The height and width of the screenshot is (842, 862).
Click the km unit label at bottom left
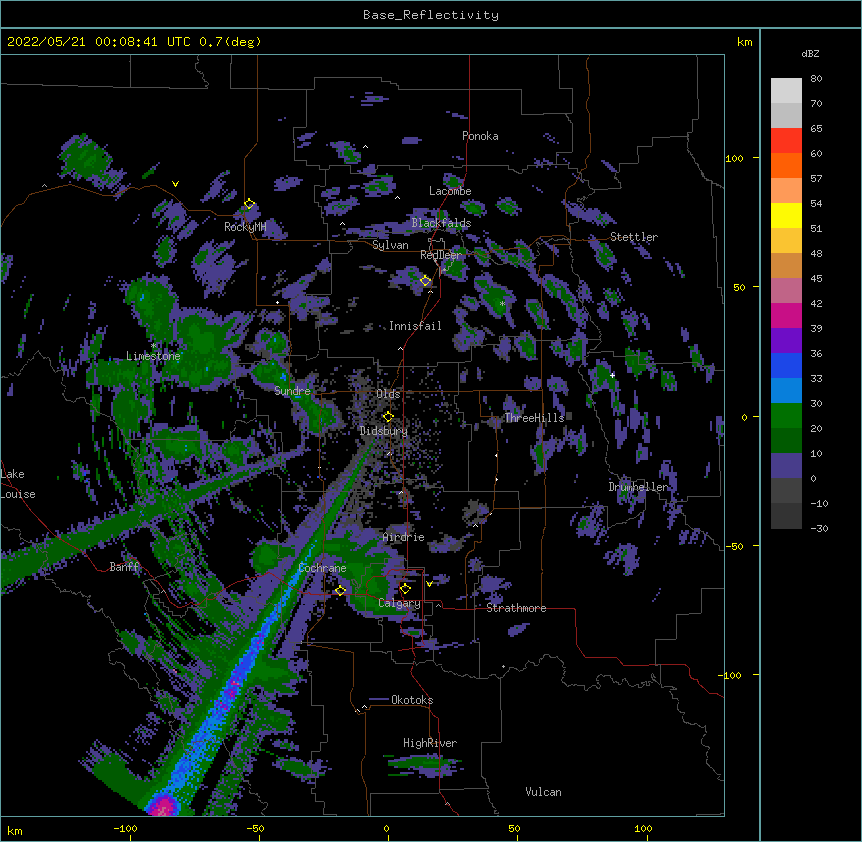15,830
